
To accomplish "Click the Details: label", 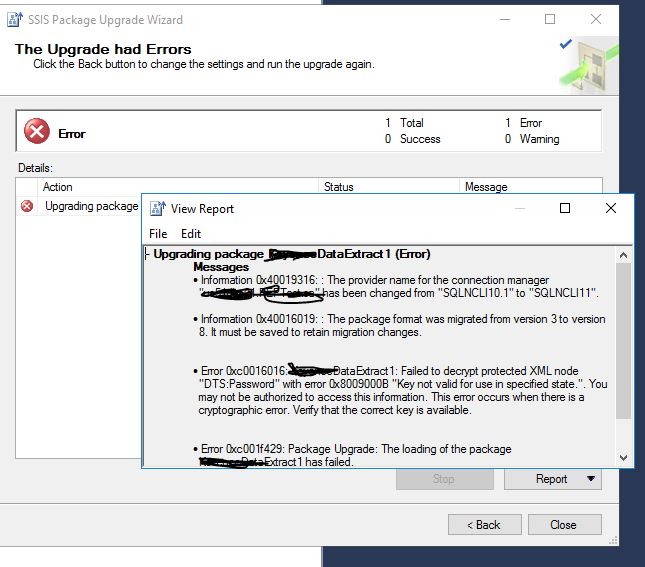I will point(35,168).
